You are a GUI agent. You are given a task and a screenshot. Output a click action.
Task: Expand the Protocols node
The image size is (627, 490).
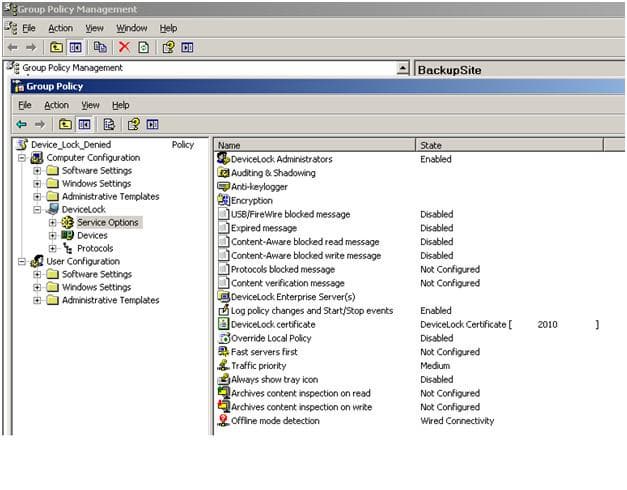coord(52,248)
